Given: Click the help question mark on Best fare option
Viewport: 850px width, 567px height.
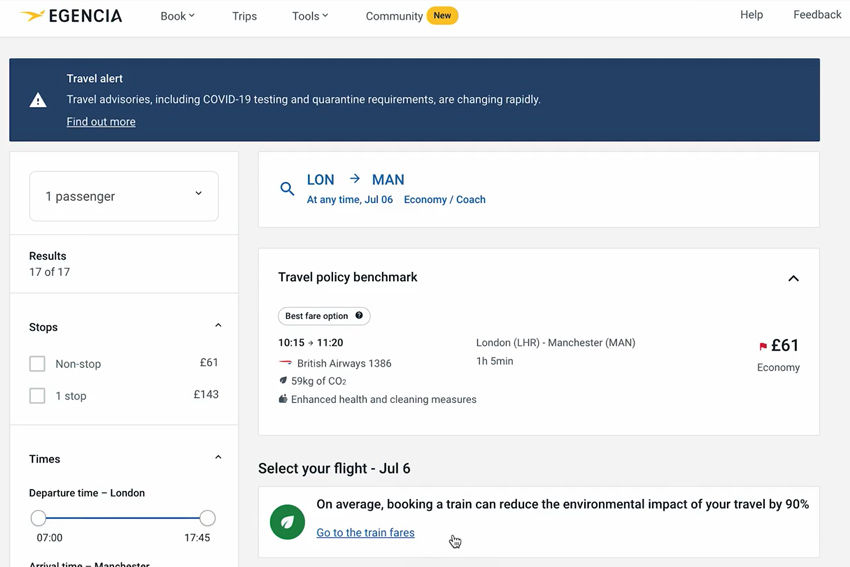Looking at the screenshot, I should click(x=359, y=315).
